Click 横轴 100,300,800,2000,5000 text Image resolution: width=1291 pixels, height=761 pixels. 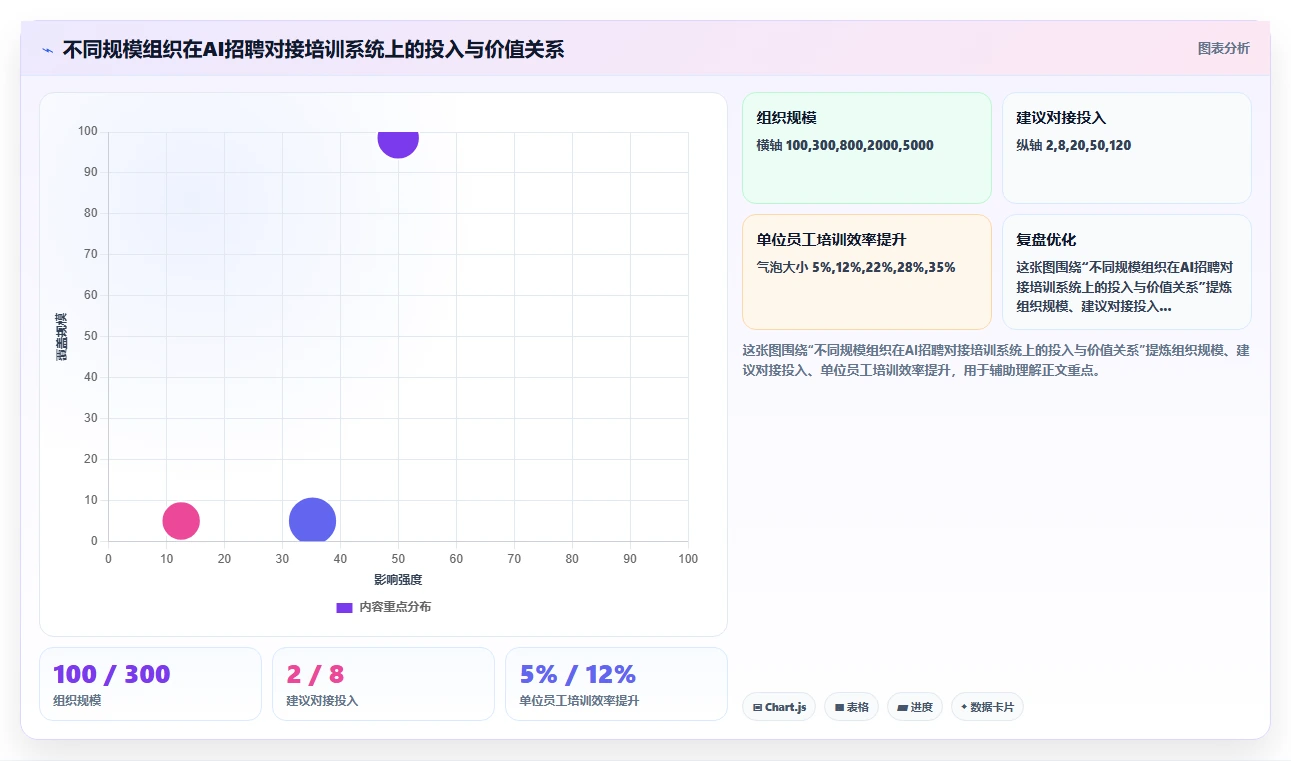845,146
